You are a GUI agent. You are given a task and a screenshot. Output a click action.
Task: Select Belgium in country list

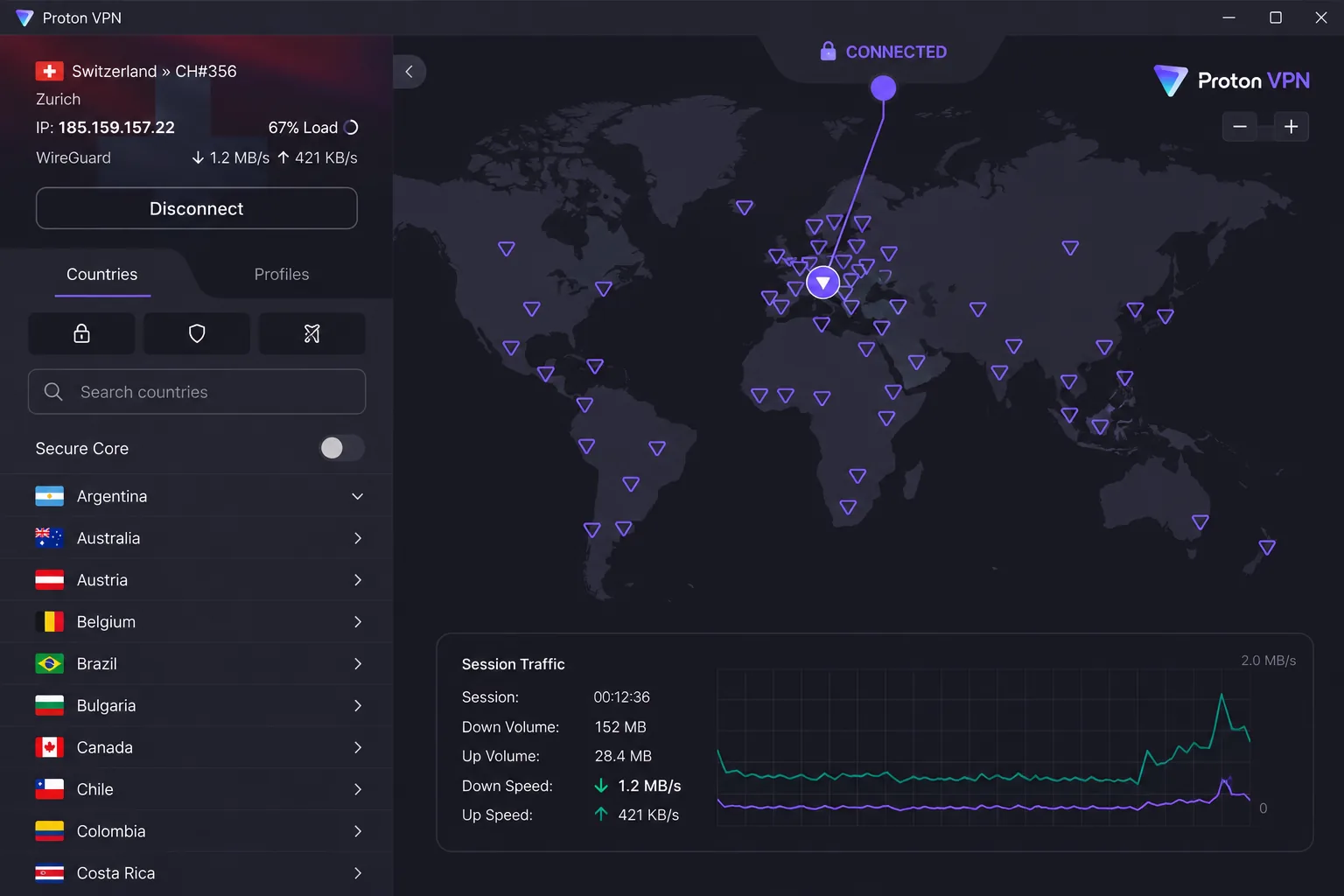click(x=197, y=622)
